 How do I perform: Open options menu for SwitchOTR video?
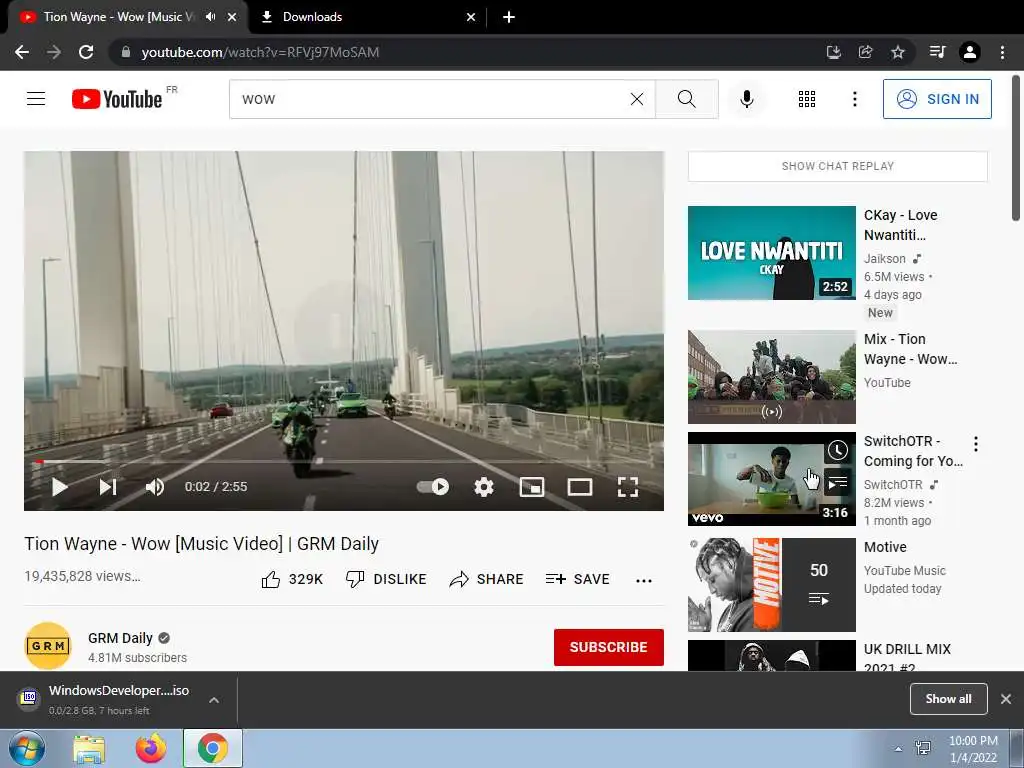tap(976, 444)
